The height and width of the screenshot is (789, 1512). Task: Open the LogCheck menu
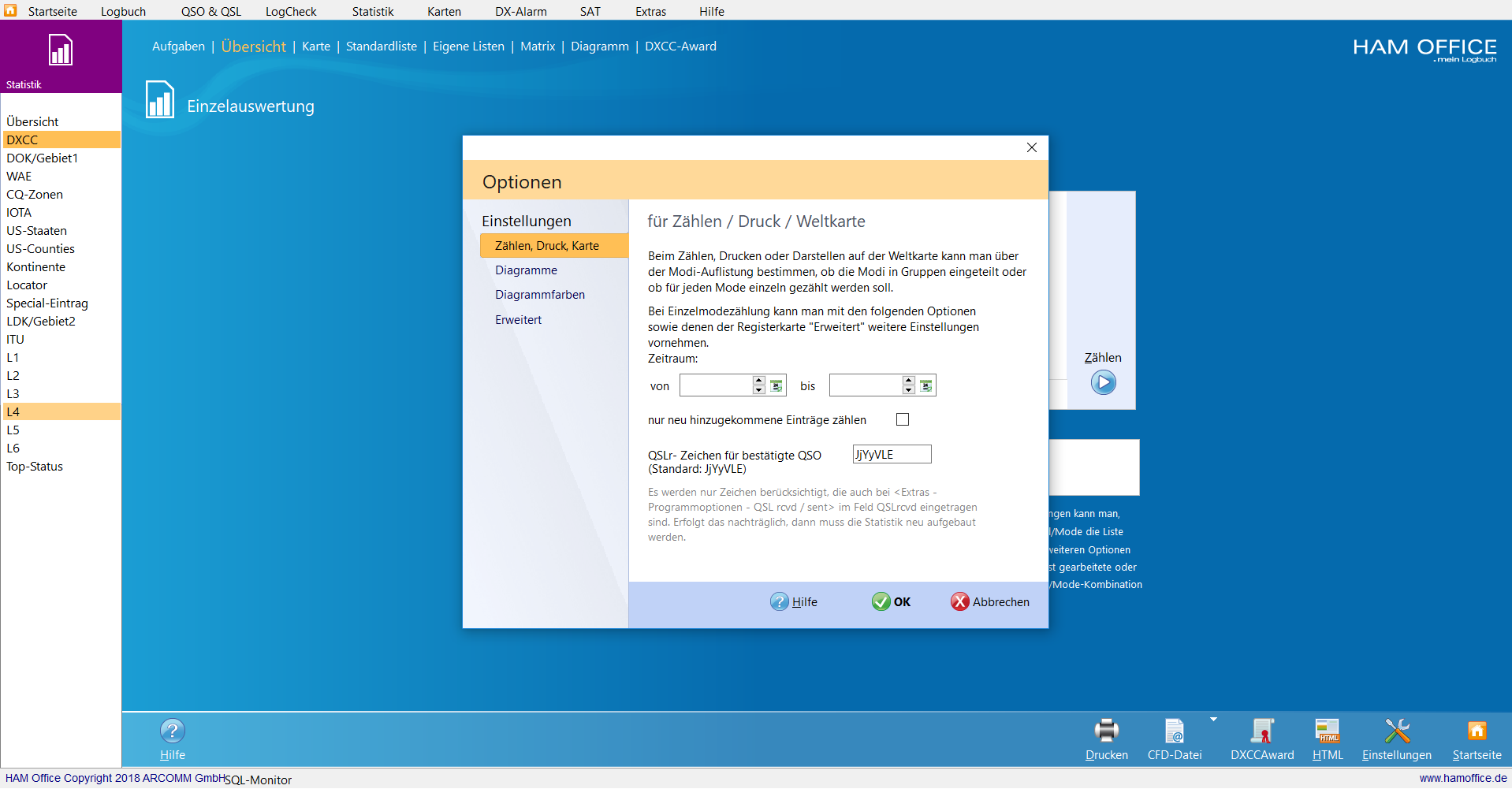click(x=291, y=11)
